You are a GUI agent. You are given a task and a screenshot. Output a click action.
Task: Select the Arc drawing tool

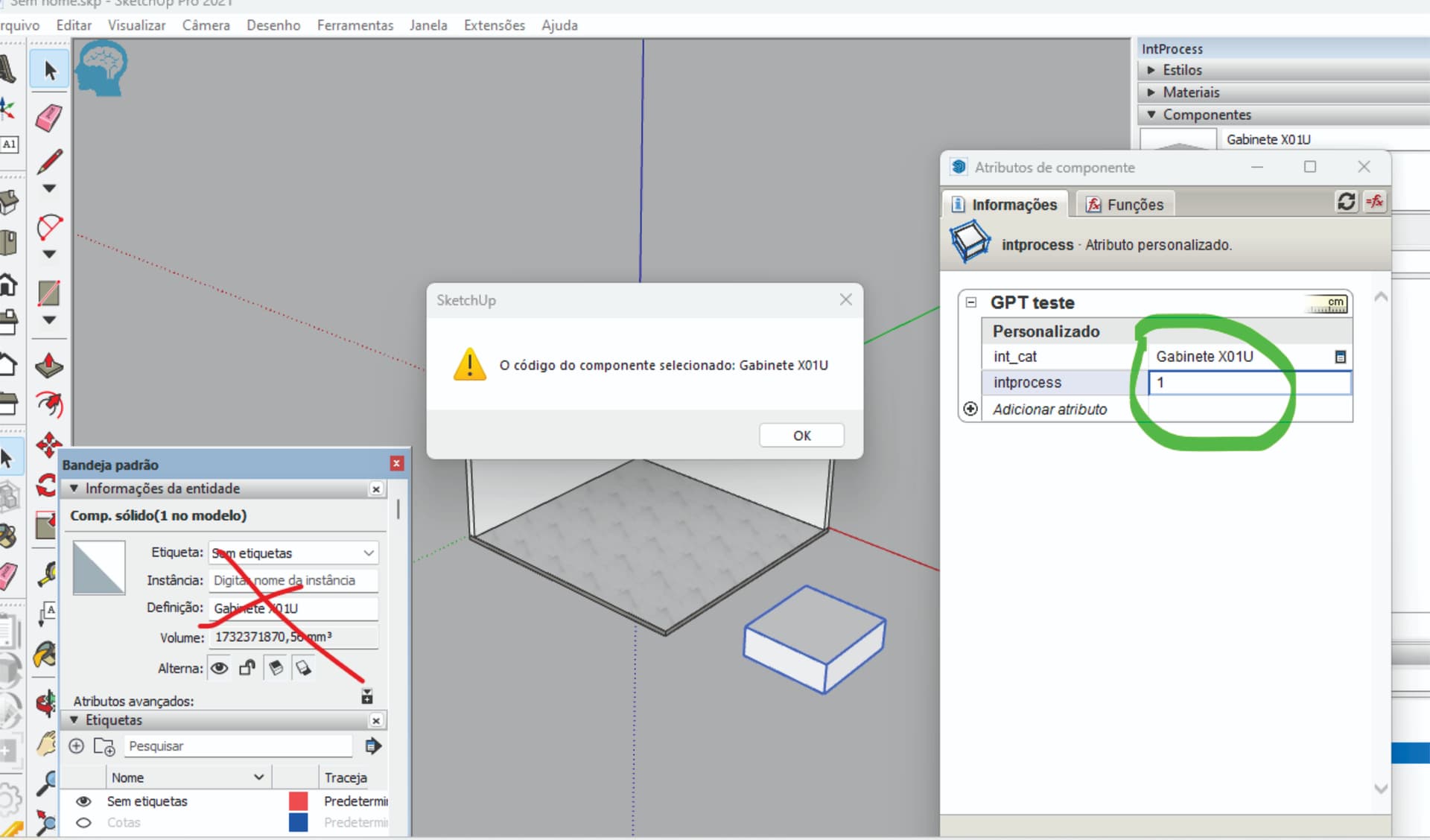[x=49, y=226]
